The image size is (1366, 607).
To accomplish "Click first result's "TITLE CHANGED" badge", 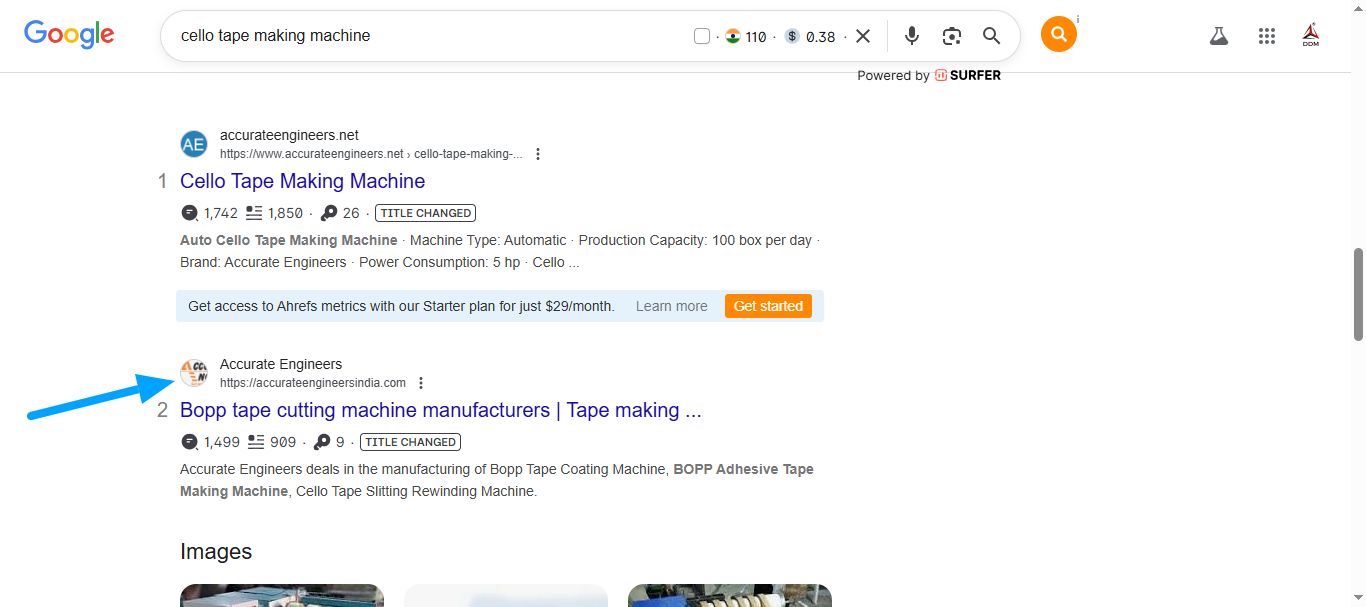I will [x=425, y=213].
